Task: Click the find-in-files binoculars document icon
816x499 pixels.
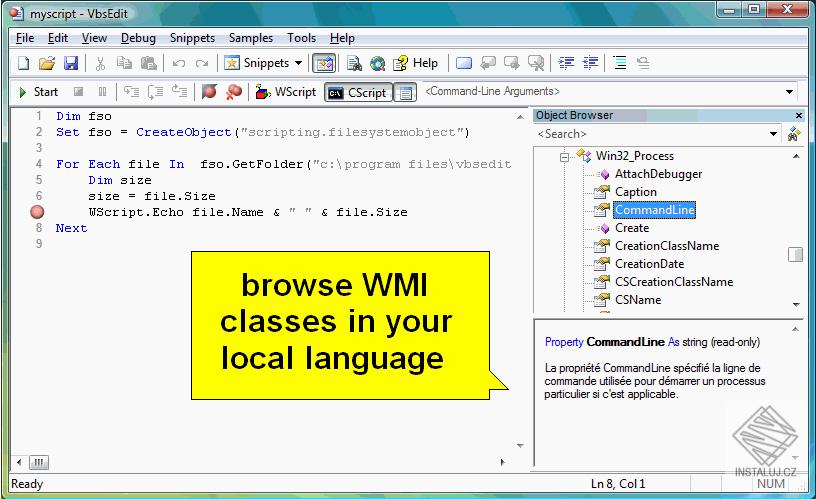Action: pos(354,63)
